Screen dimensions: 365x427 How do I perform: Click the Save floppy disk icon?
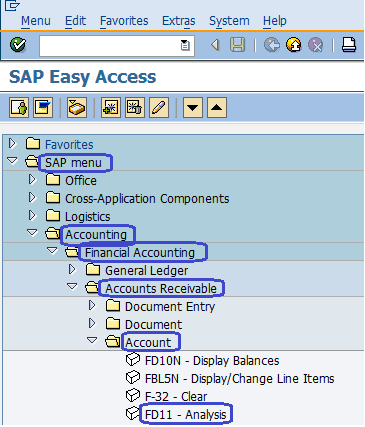tap(237, 45)
